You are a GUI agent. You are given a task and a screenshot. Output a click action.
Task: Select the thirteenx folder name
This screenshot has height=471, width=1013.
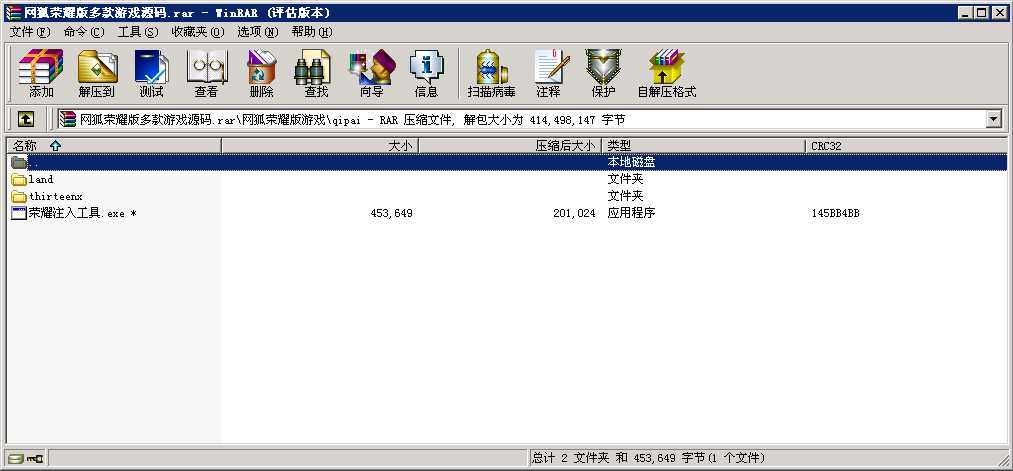pyautogui.click(x=56, y=196)
